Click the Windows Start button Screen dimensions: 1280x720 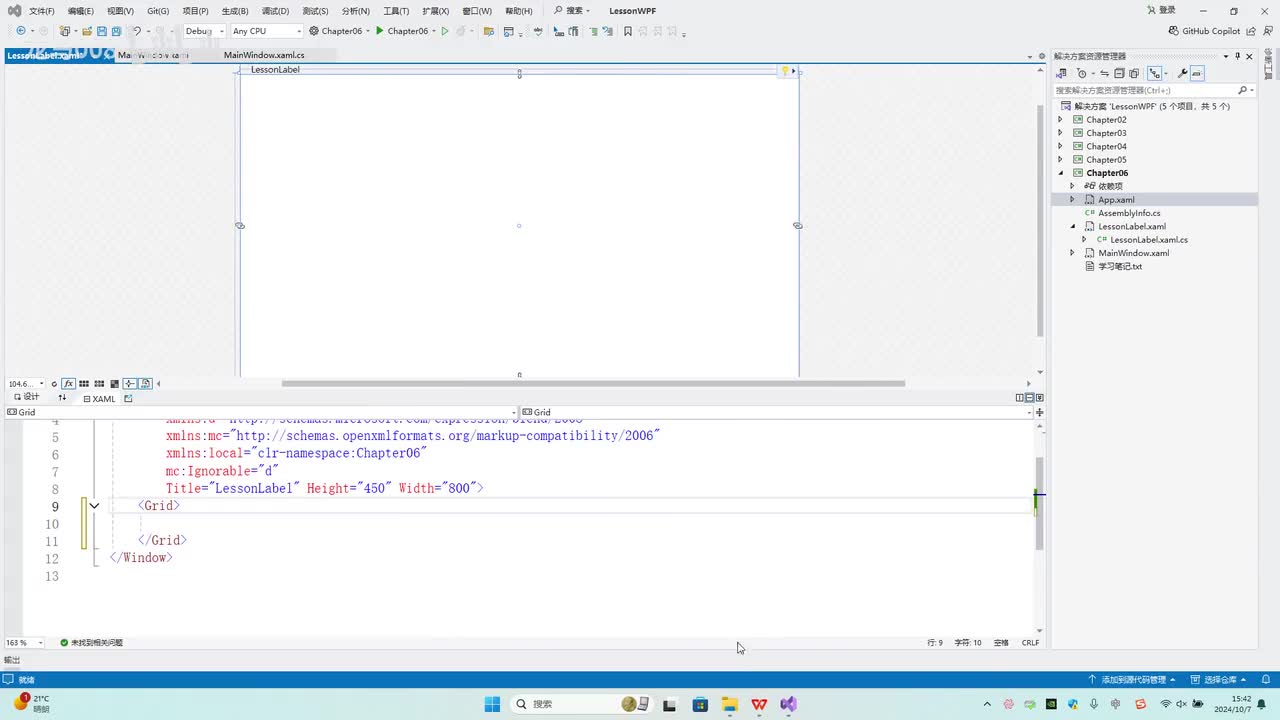pyautogui.click(x=492, y=704)
